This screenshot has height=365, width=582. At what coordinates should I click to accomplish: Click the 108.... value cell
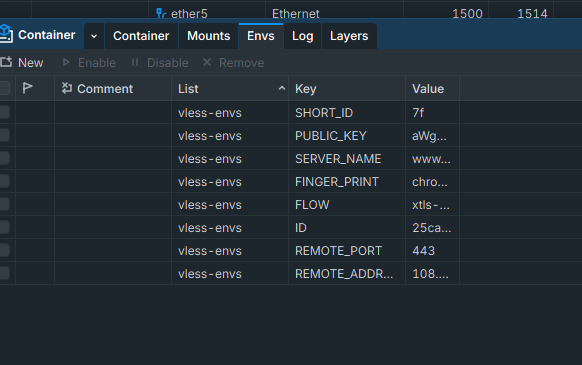click(432, 274)
